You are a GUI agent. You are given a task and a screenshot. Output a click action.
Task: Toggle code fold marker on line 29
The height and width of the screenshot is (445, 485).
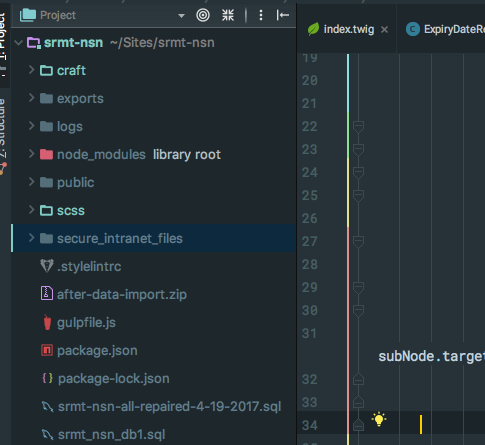358,288
